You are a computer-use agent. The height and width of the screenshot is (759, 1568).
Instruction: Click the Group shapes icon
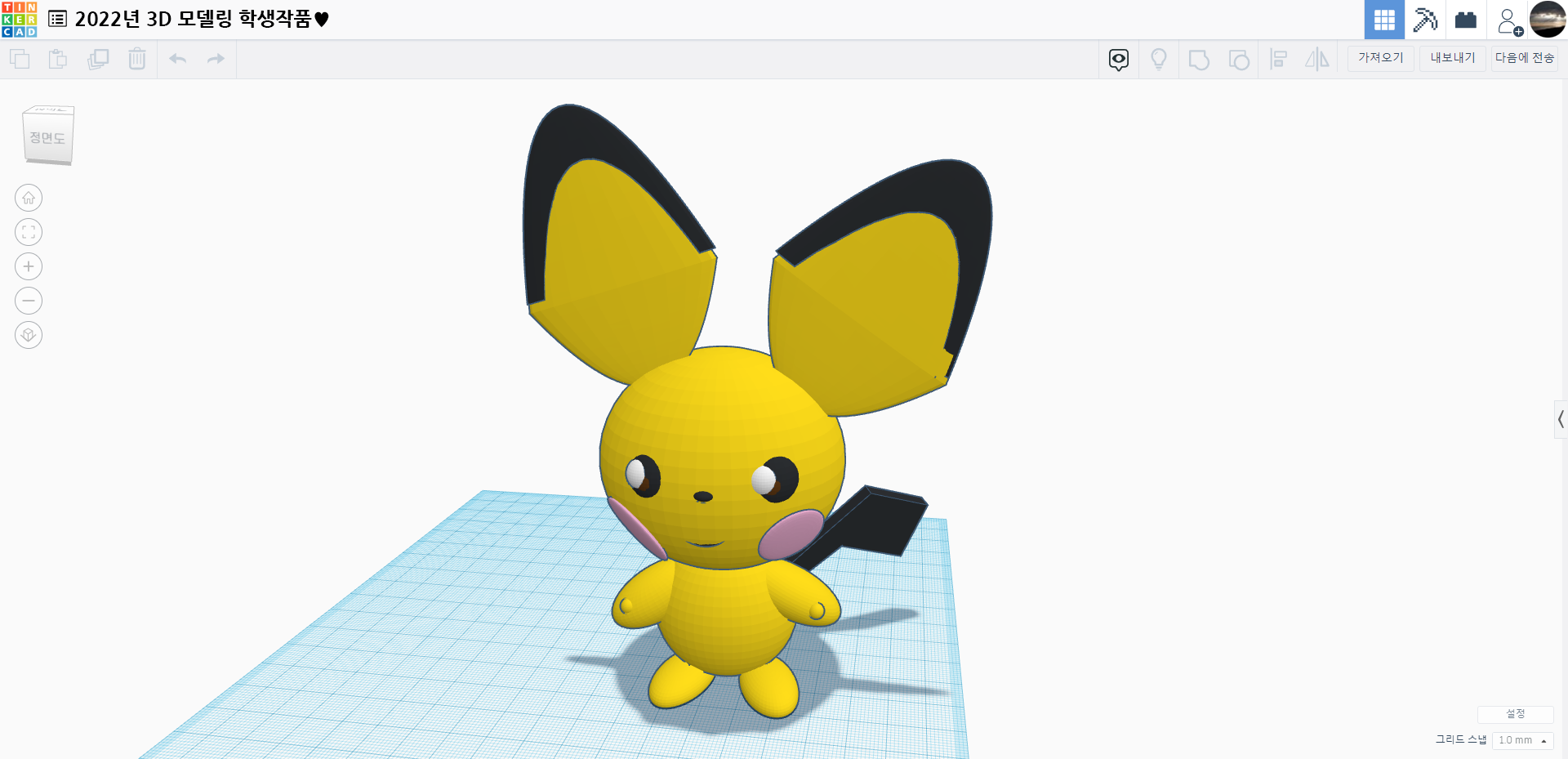pos(1199,60)
